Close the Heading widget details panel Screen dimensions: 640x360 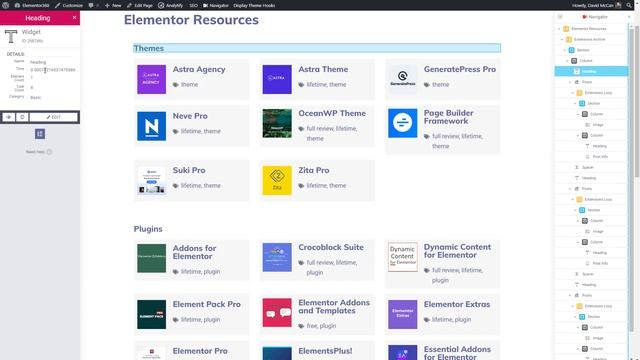[74, 18]
